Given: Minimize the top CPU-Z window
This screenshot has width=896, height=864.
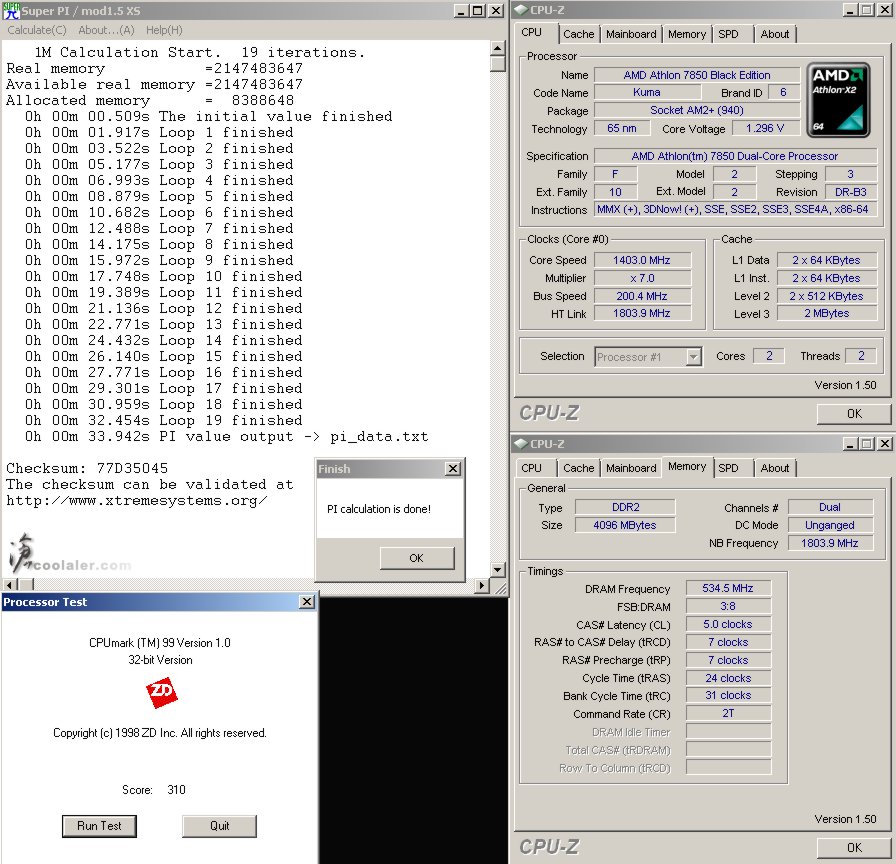Looking at the screenshot, I should click(x=850, y=10).
